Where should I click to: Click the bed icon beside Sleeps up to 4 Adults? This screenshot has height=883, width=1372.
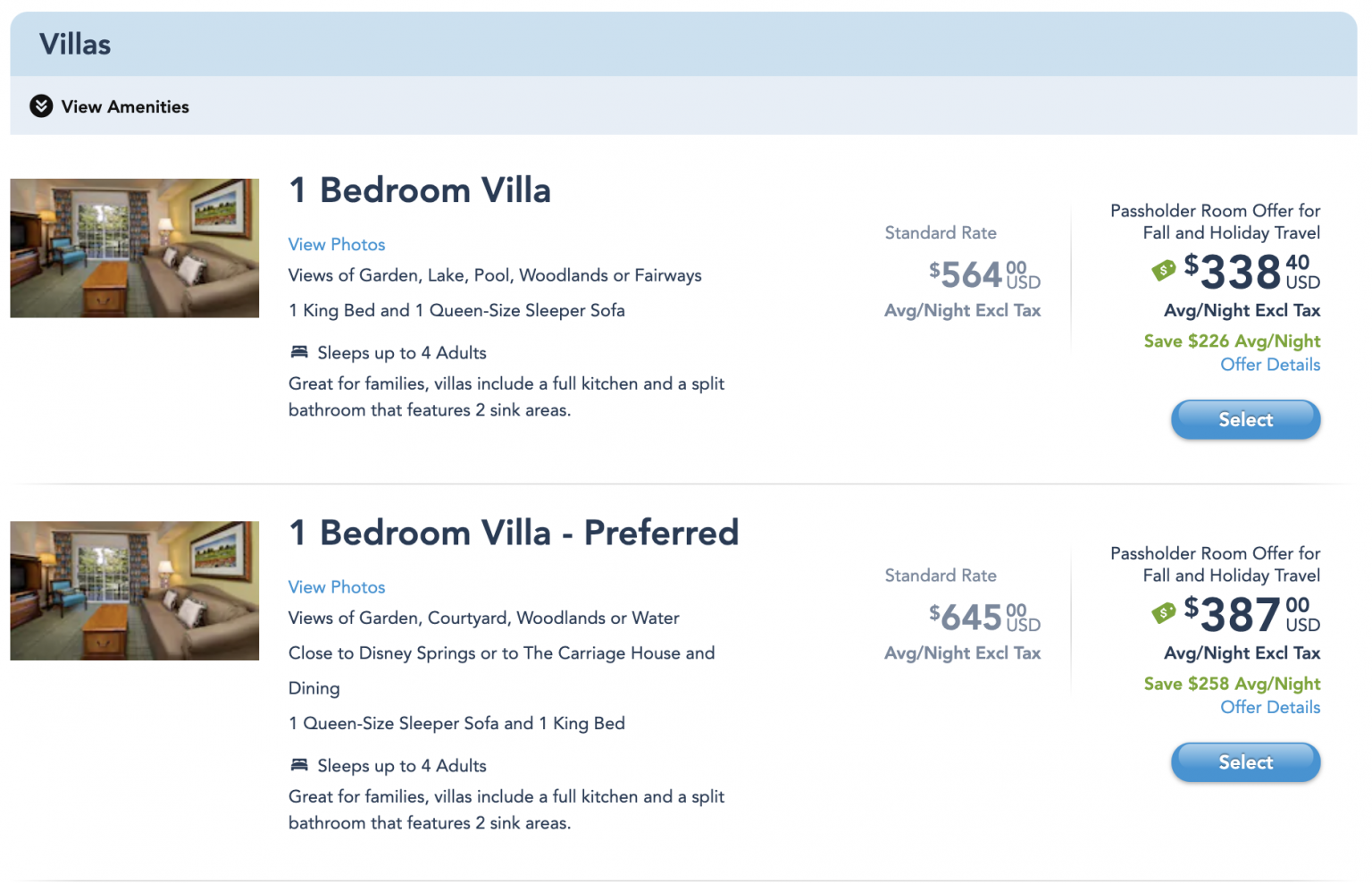pyautogui.click(x=298, y=351)
